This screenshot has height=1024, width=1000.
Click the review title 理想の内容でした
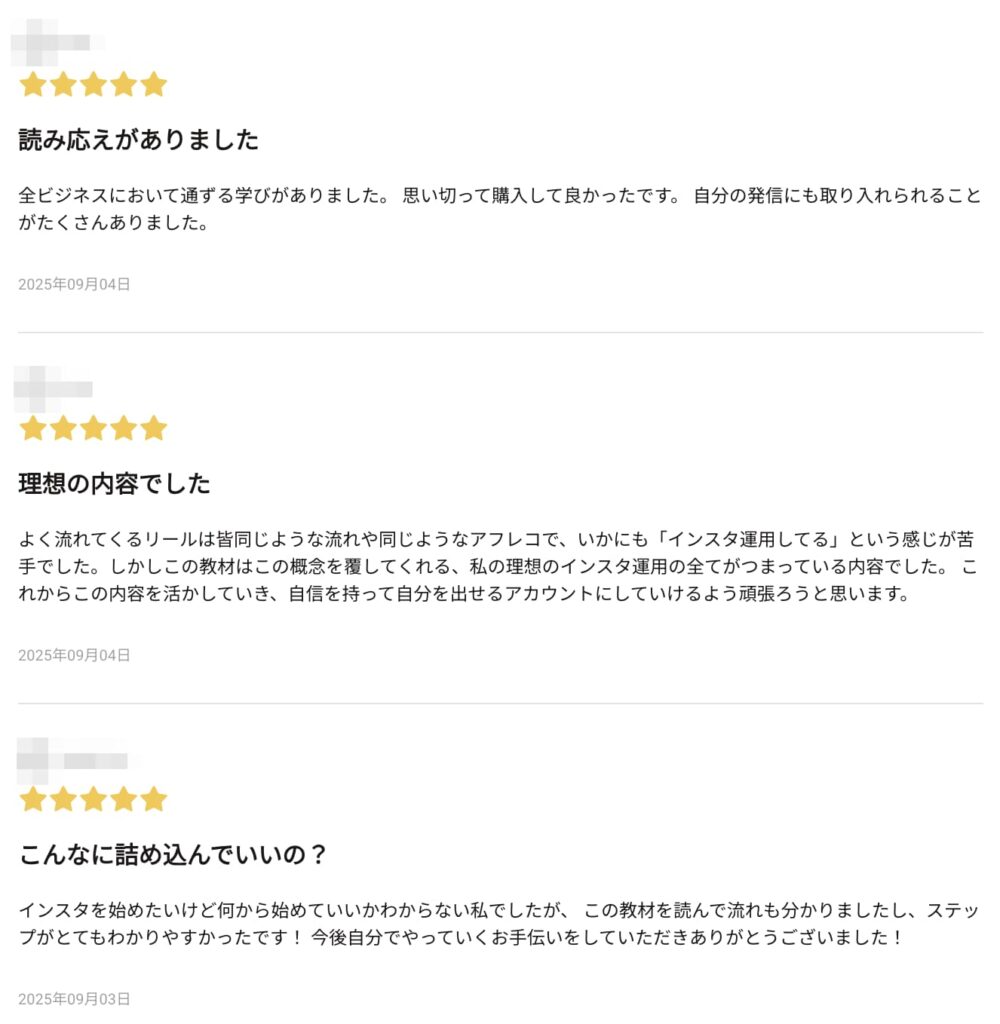pos(114,484)
